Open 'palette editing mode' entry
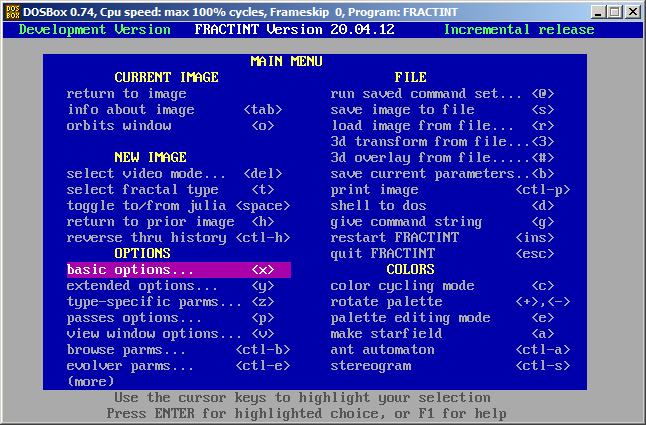This screenshot has height=425, width=646. click(442, 318)
